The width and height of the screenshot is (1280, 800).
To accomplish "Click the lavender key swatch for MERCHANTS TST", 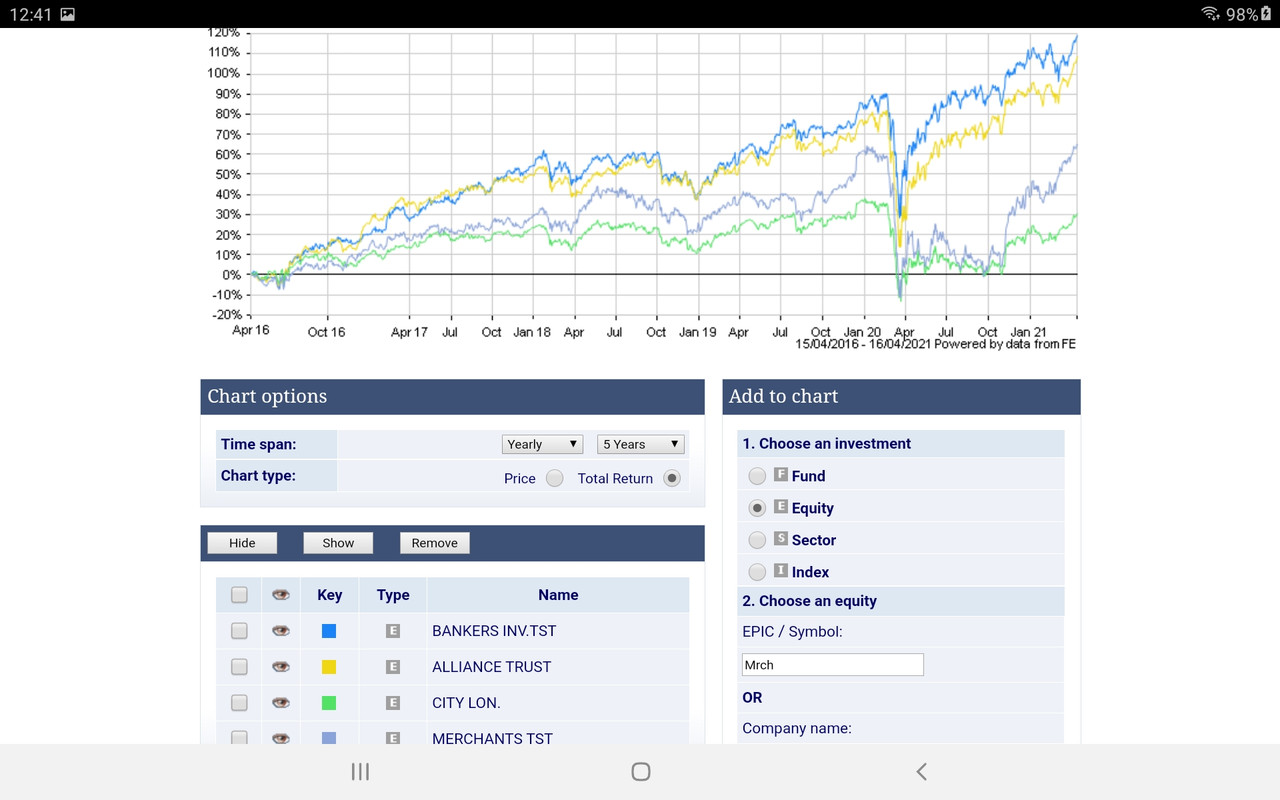I will pos(329,738).
